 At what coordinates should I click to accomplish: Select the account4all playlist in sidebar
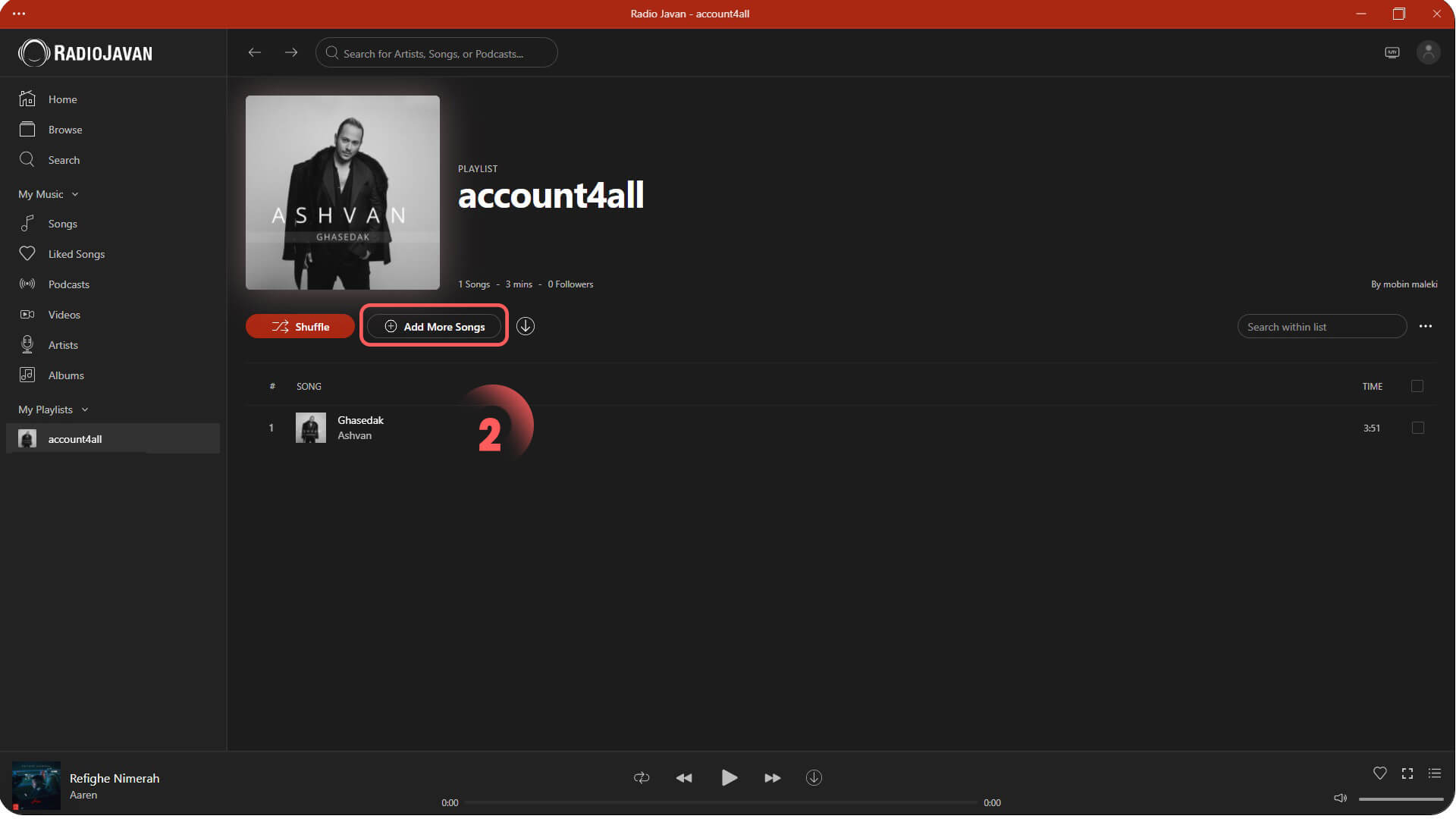pos(113,439)
